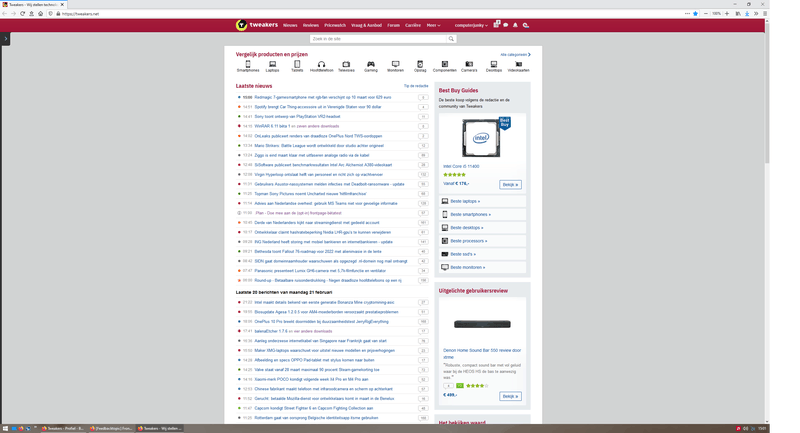Open Alle categorieën chevron link
Screen dimensions: 800x433
515,55
